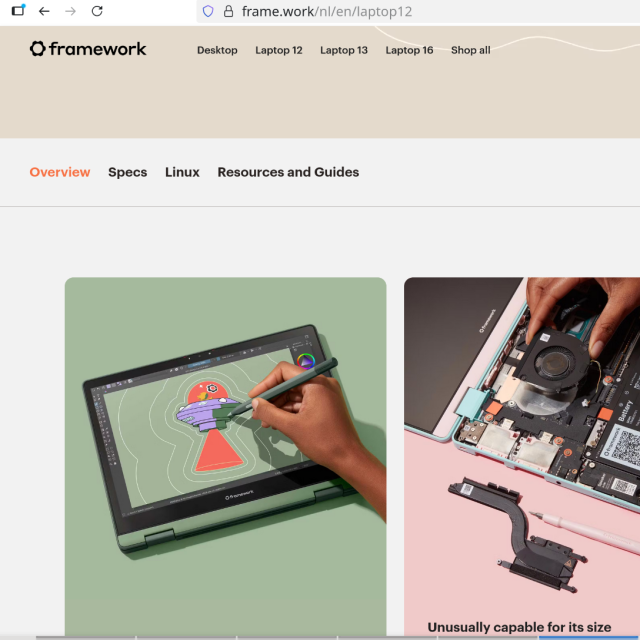Open the Laptop 12 navigation link

click(279, 50)
